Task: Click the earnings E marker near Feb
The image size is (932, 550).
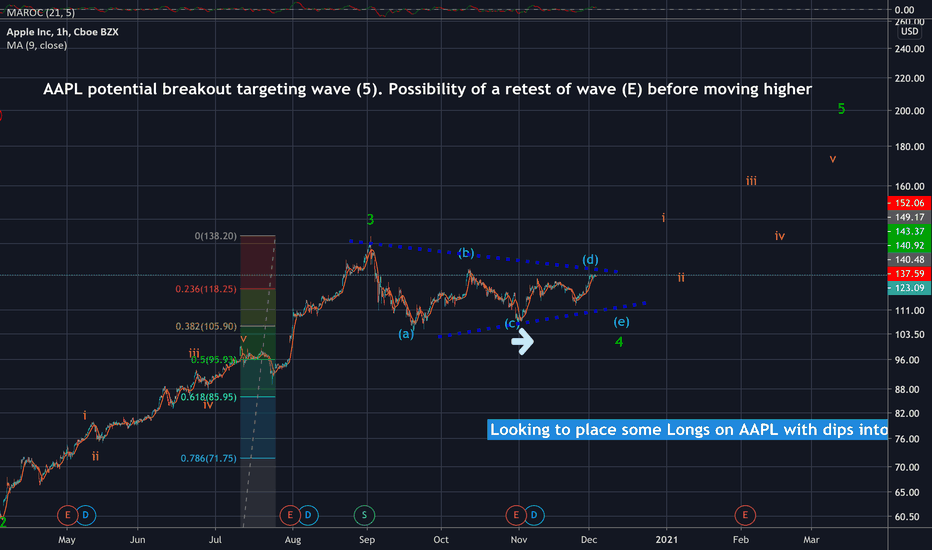Action: (x=745, y=515)
